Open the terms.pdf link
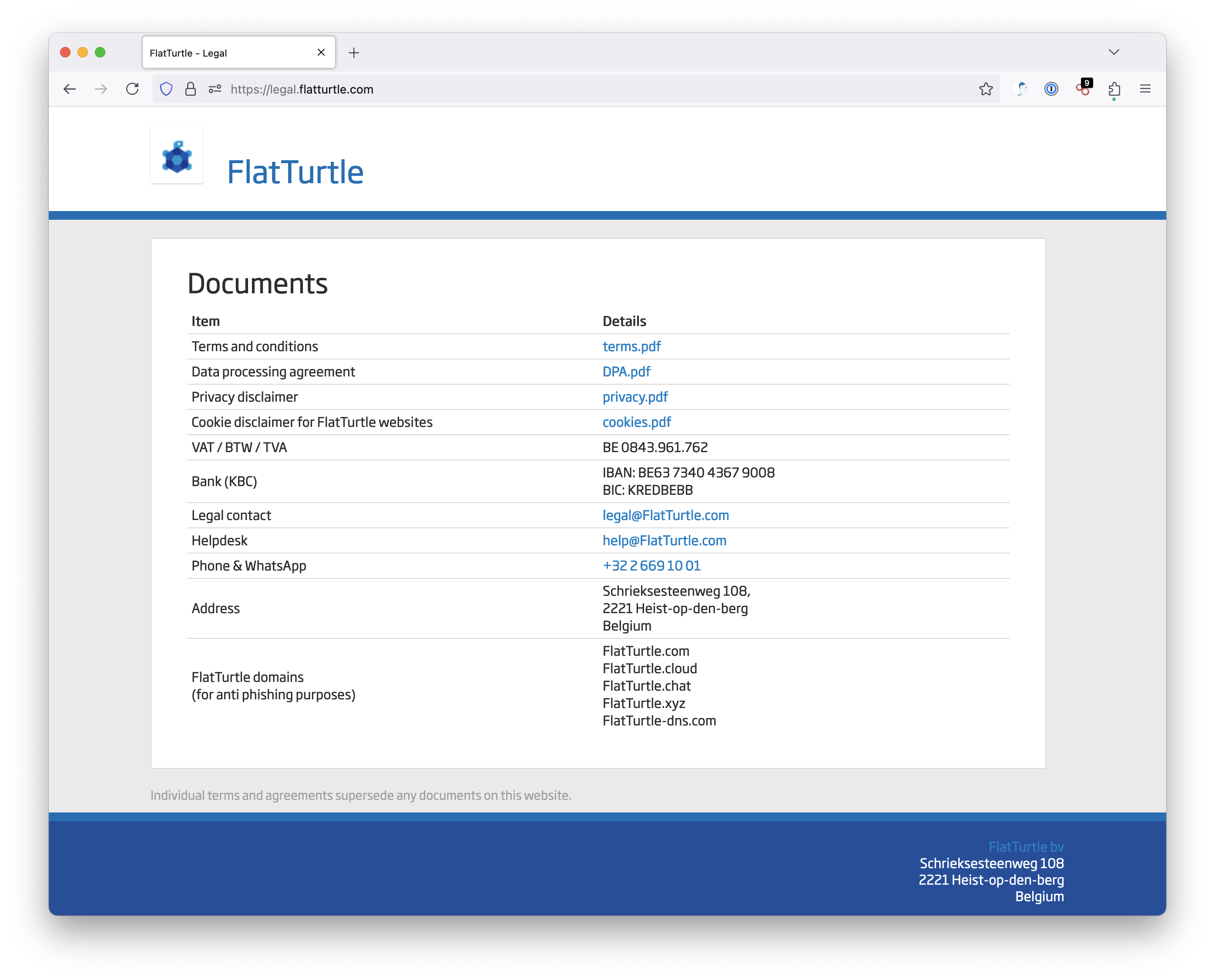1215x980 pixels. point(631,347)
